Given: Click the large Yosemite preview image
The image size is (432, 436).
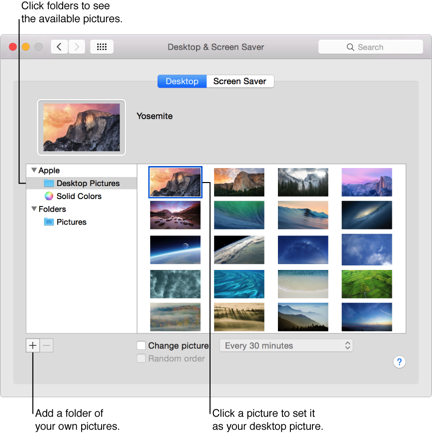Looking at the screenshot, I should point(82,127).
